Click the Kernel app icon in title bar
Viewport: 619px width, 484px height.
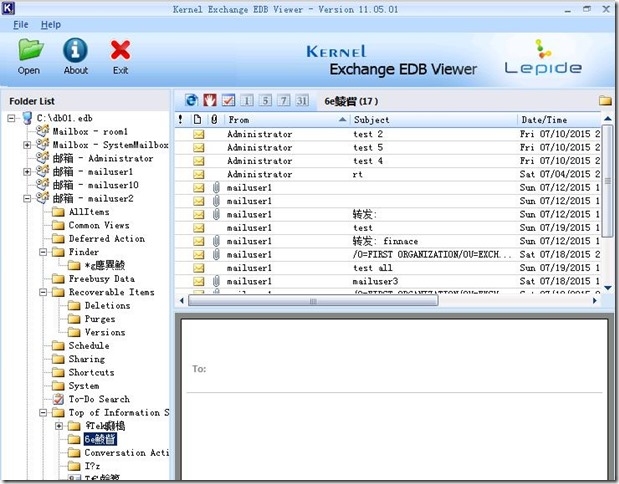click(x=8, y=8)
